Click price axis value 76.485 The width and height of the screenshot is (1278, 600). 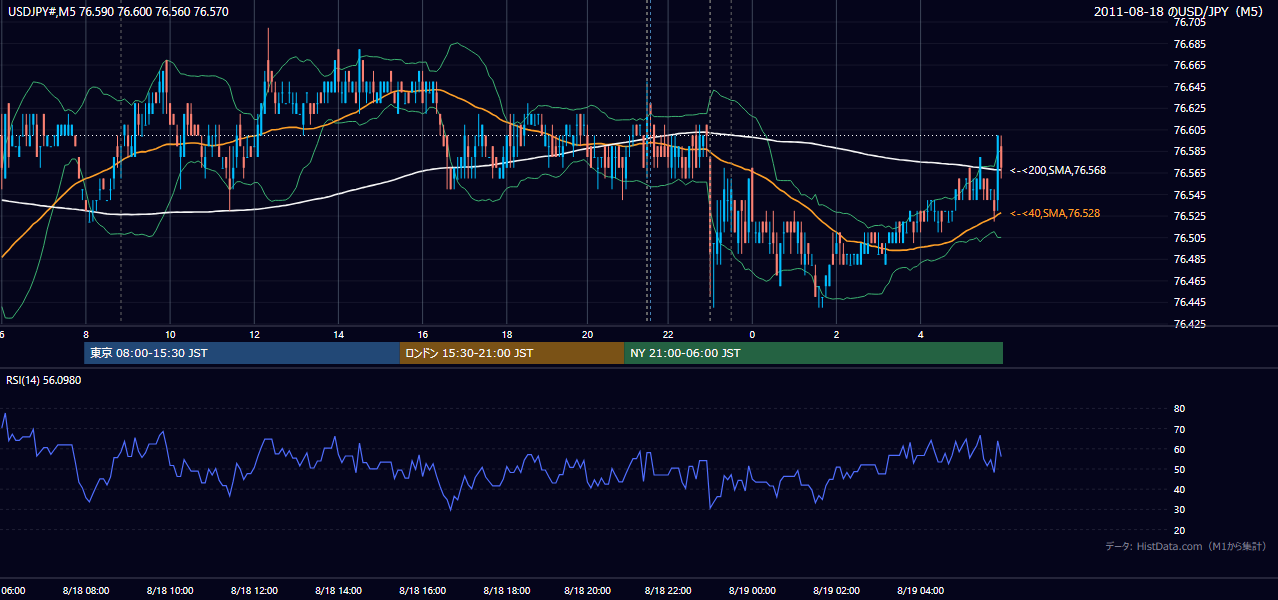click(1189, 260)
